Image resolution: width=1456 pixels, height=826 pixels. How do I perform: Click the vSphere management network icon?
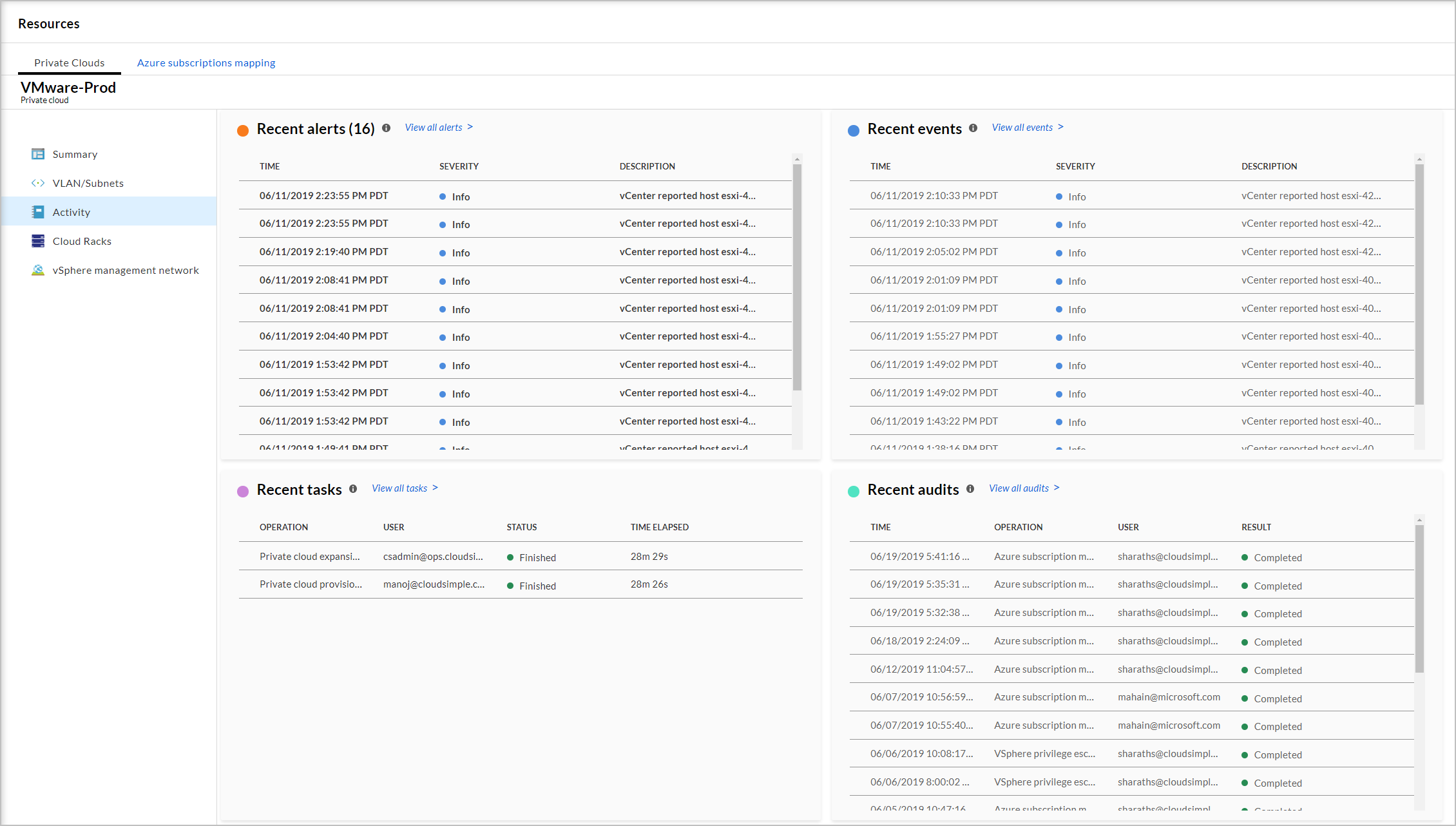pyautogui.click(x=37, y=270)
